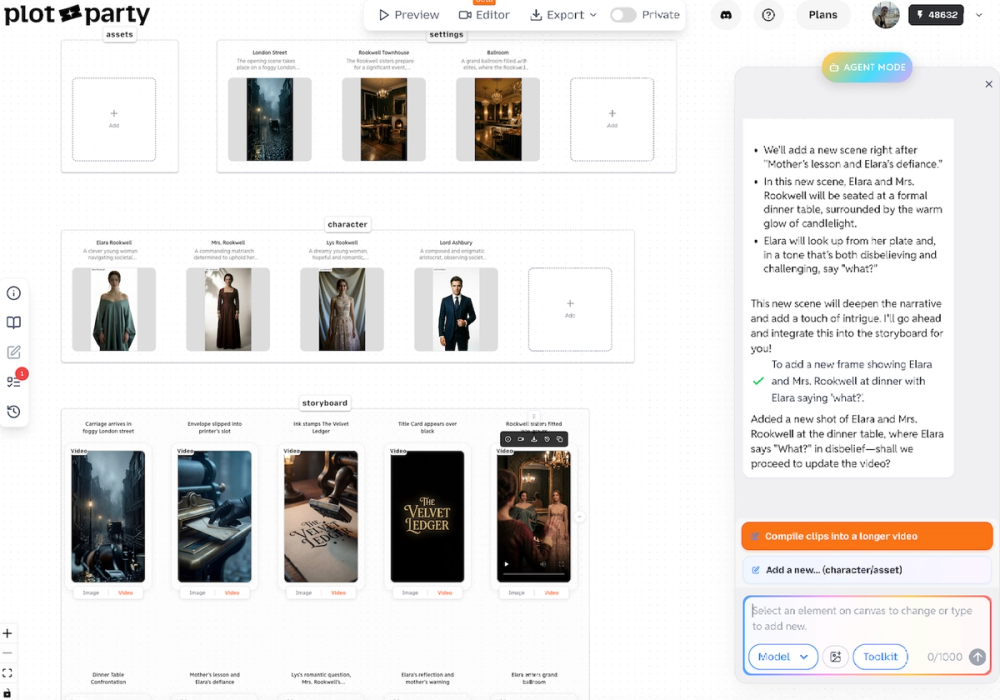Click Compile clips into a longer video

(867, 536)
